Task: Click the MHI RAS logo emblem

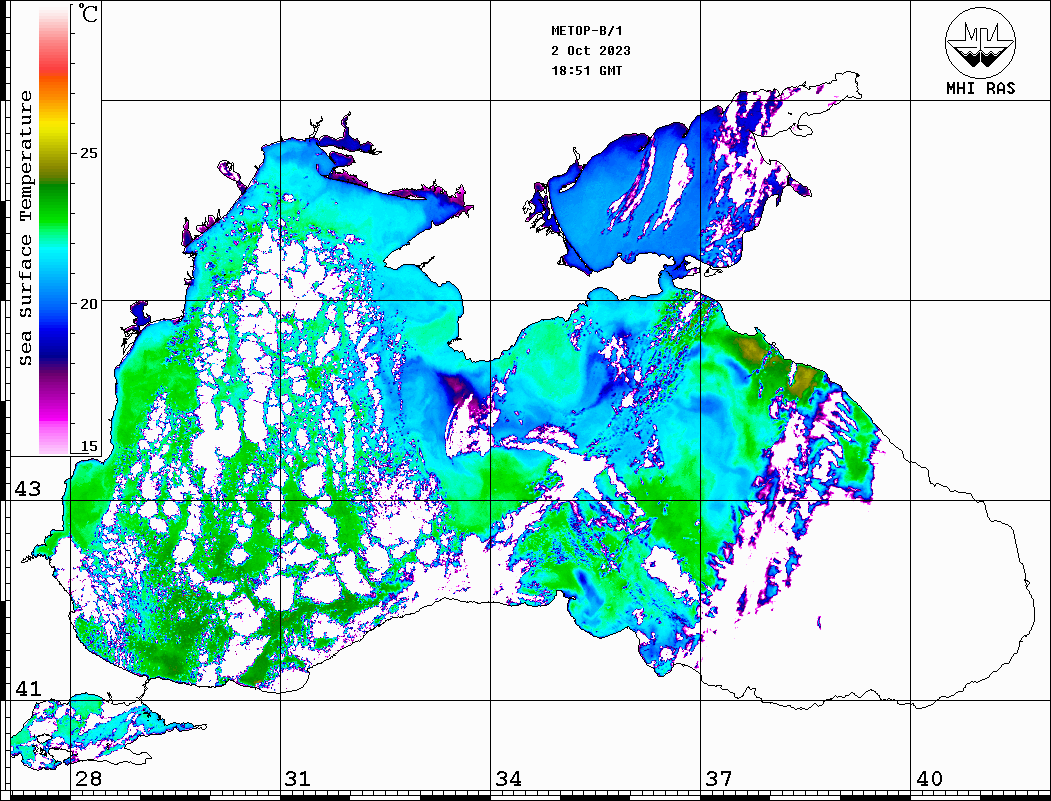Action: pos(981,42)
